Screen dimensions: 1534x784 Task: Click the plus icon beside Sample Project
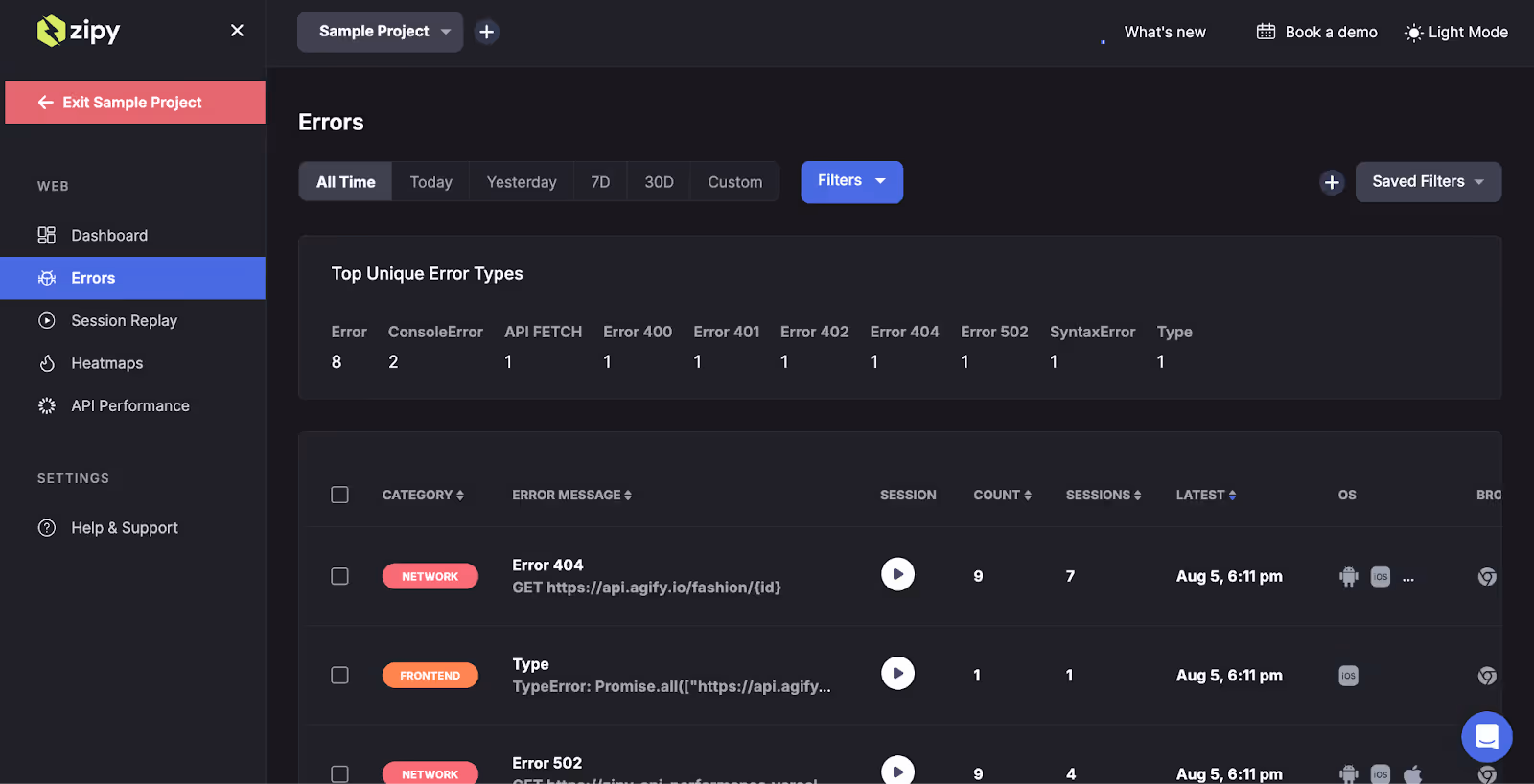click(487, 32)
